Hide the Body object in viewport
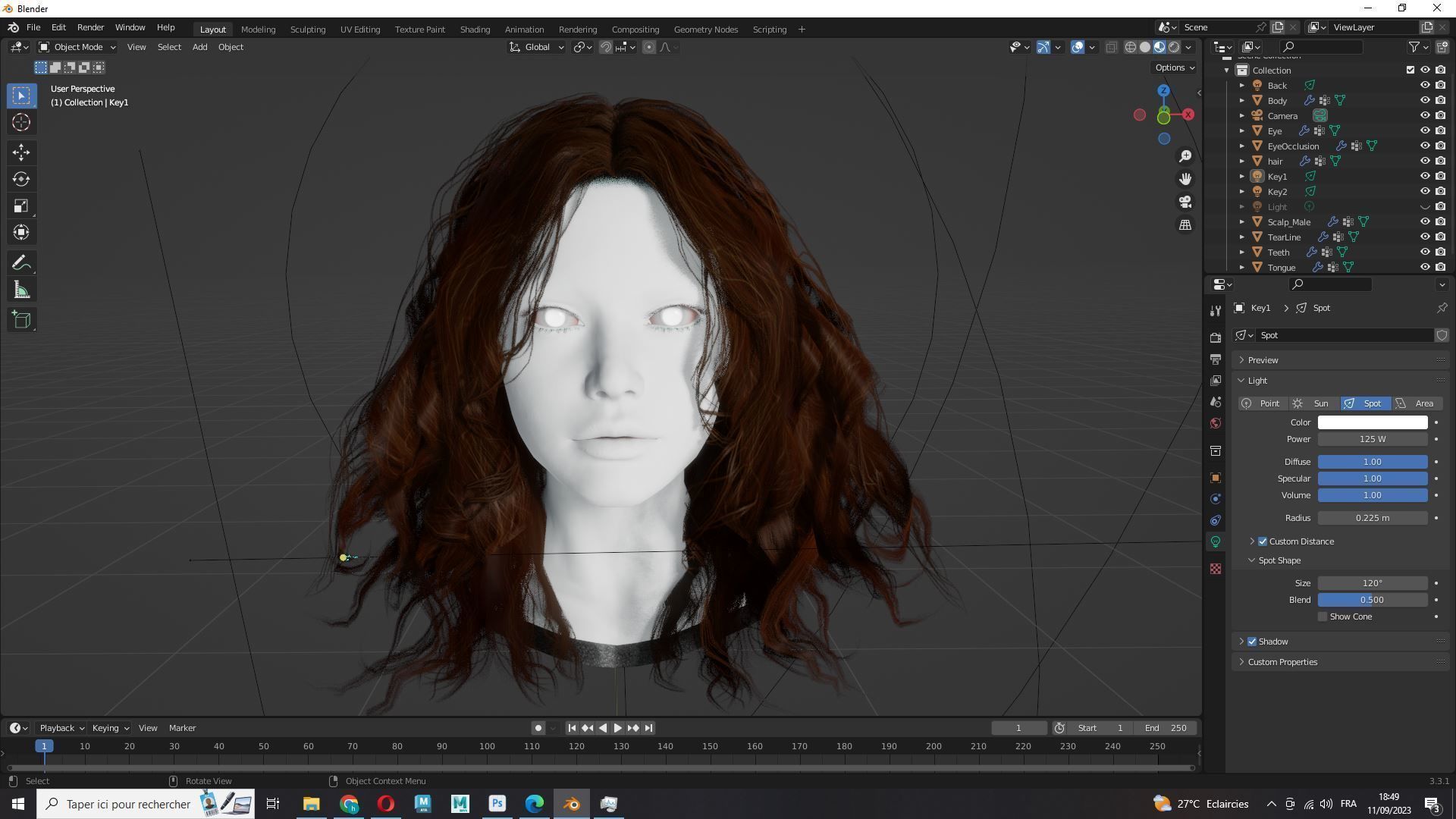Screen dimensions: 1456x819 click(1425, 100)
